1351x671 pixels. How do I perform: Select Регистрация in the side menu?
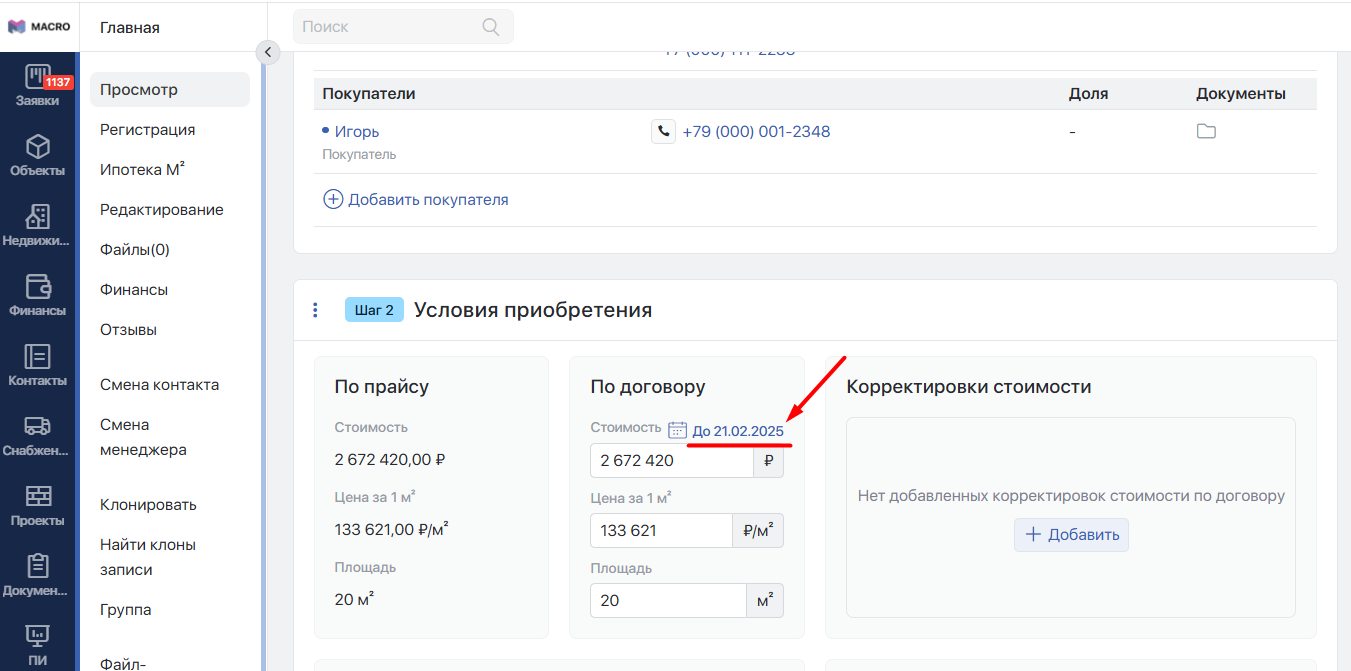coord(147,130)
